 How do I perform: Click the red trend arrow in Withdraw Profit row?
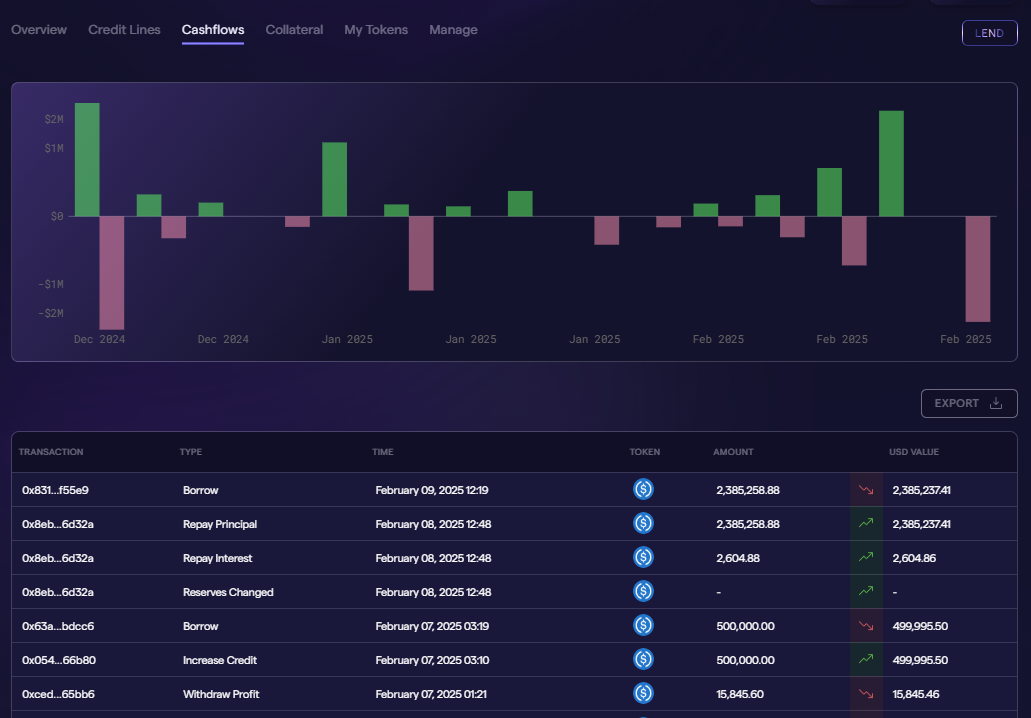865,694
